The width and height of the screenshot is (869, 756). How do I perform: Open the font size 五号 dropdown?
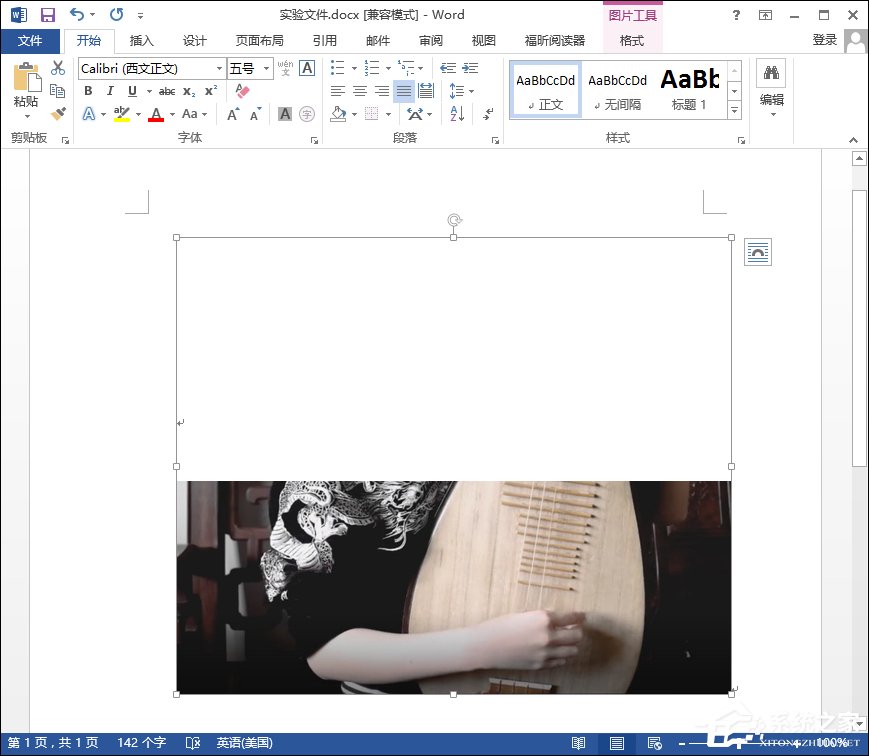click(266, 68)
